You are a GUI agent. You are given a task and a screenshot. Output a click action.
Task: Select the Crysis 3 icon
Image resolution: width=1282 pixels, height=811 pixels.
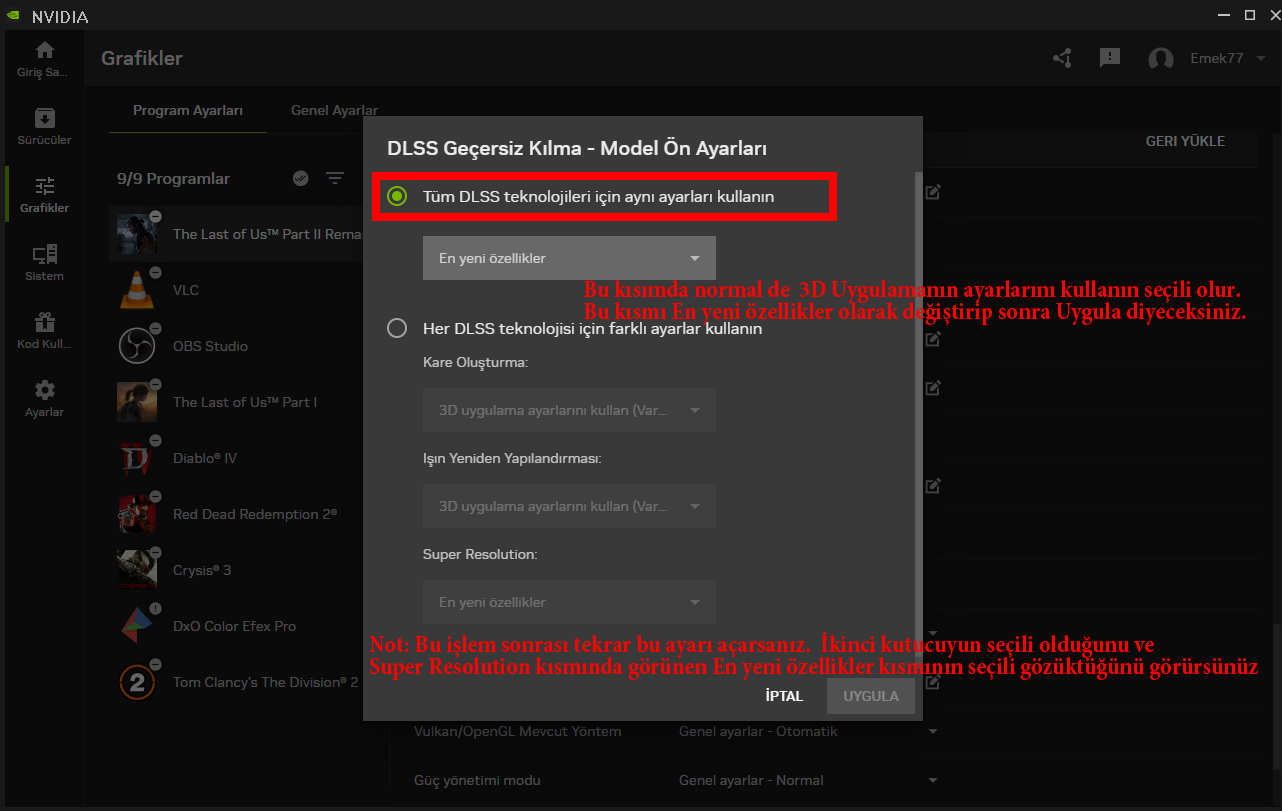(136, 570)
